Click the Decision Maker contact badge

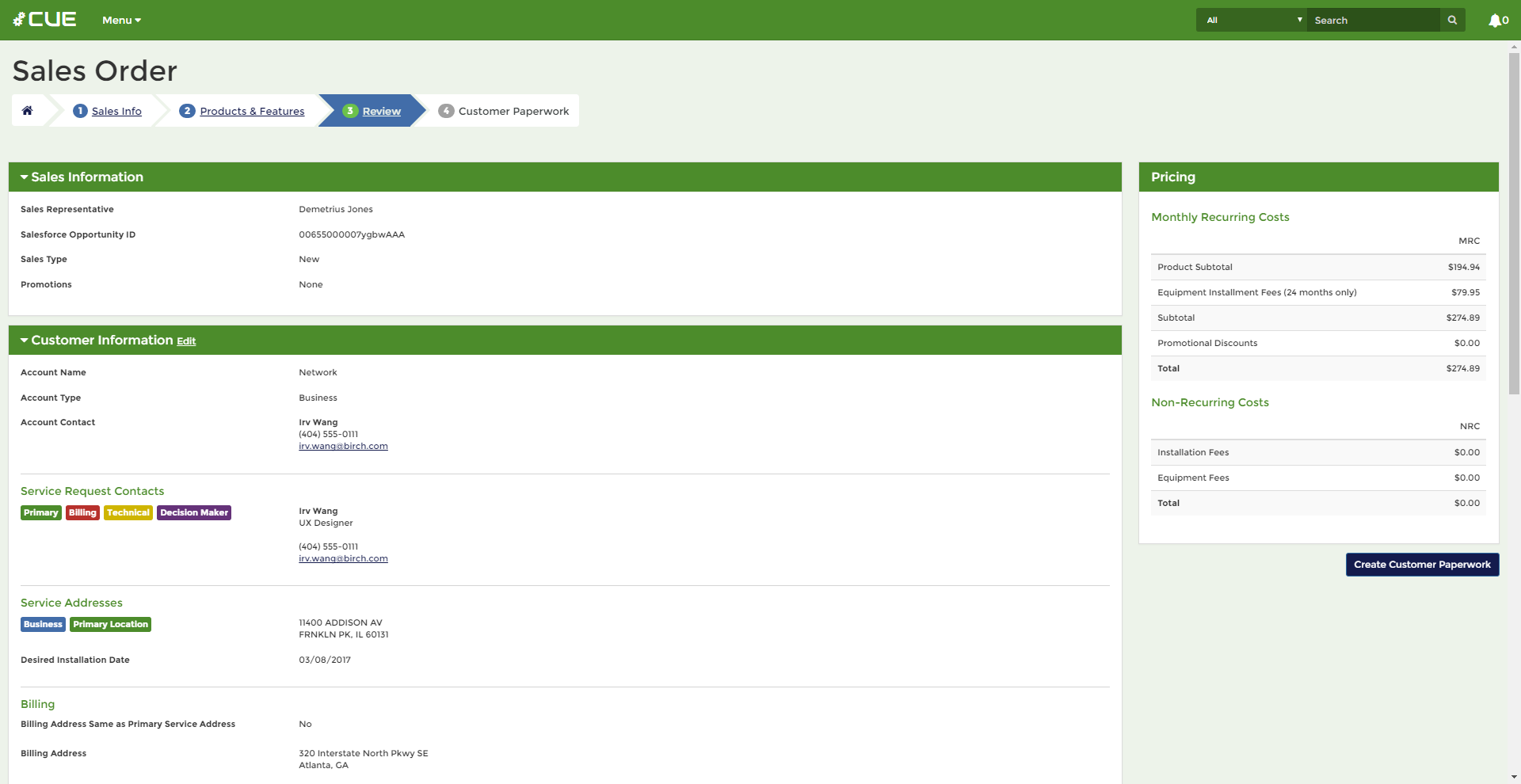pyautogui.click(x=194, y=513)
